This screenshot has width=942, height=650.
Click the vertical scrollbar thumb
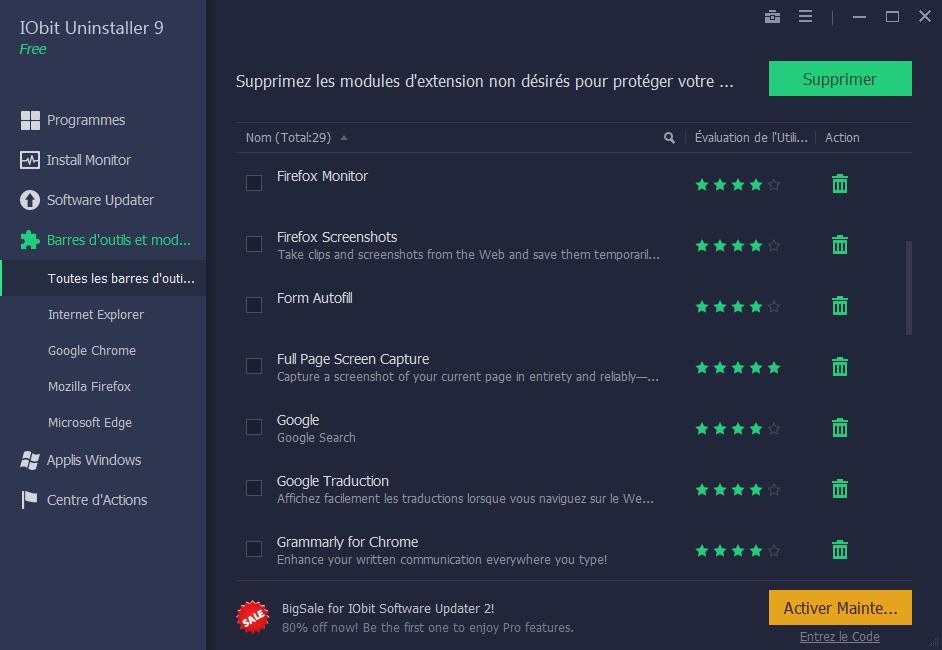[x=908, y=288]
